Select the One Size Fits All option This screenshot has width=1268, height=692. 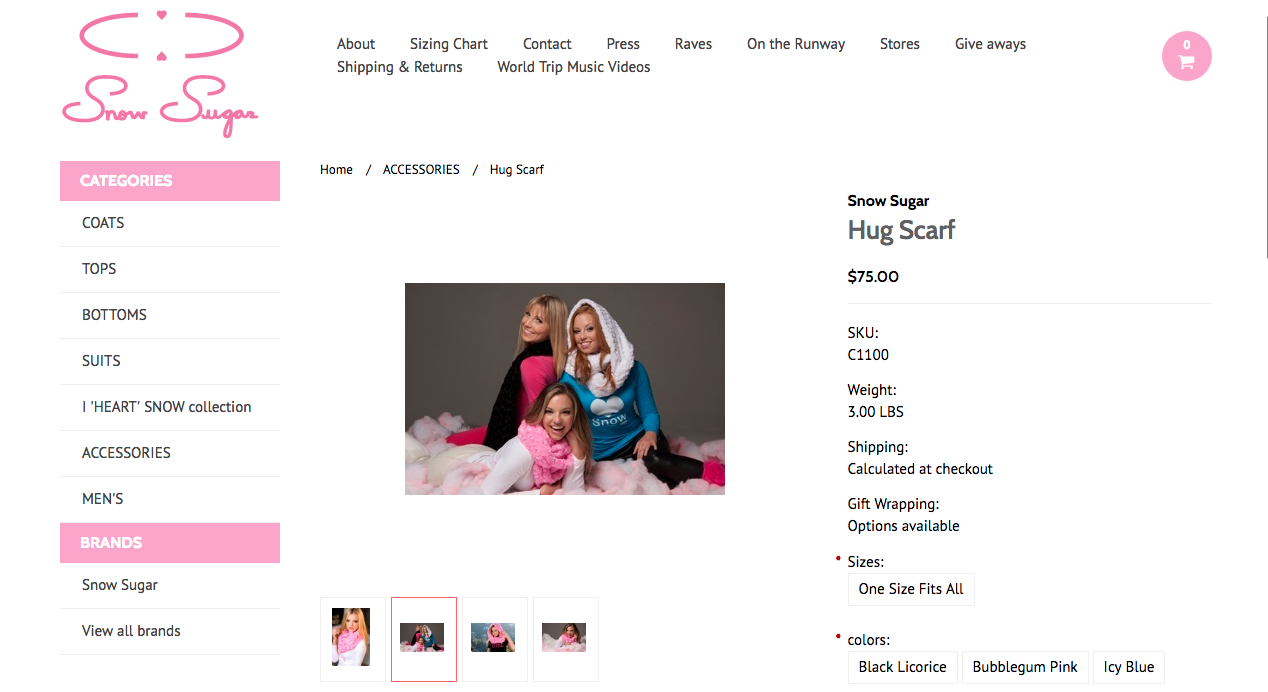pyautogui.click(x=911, y=589)
